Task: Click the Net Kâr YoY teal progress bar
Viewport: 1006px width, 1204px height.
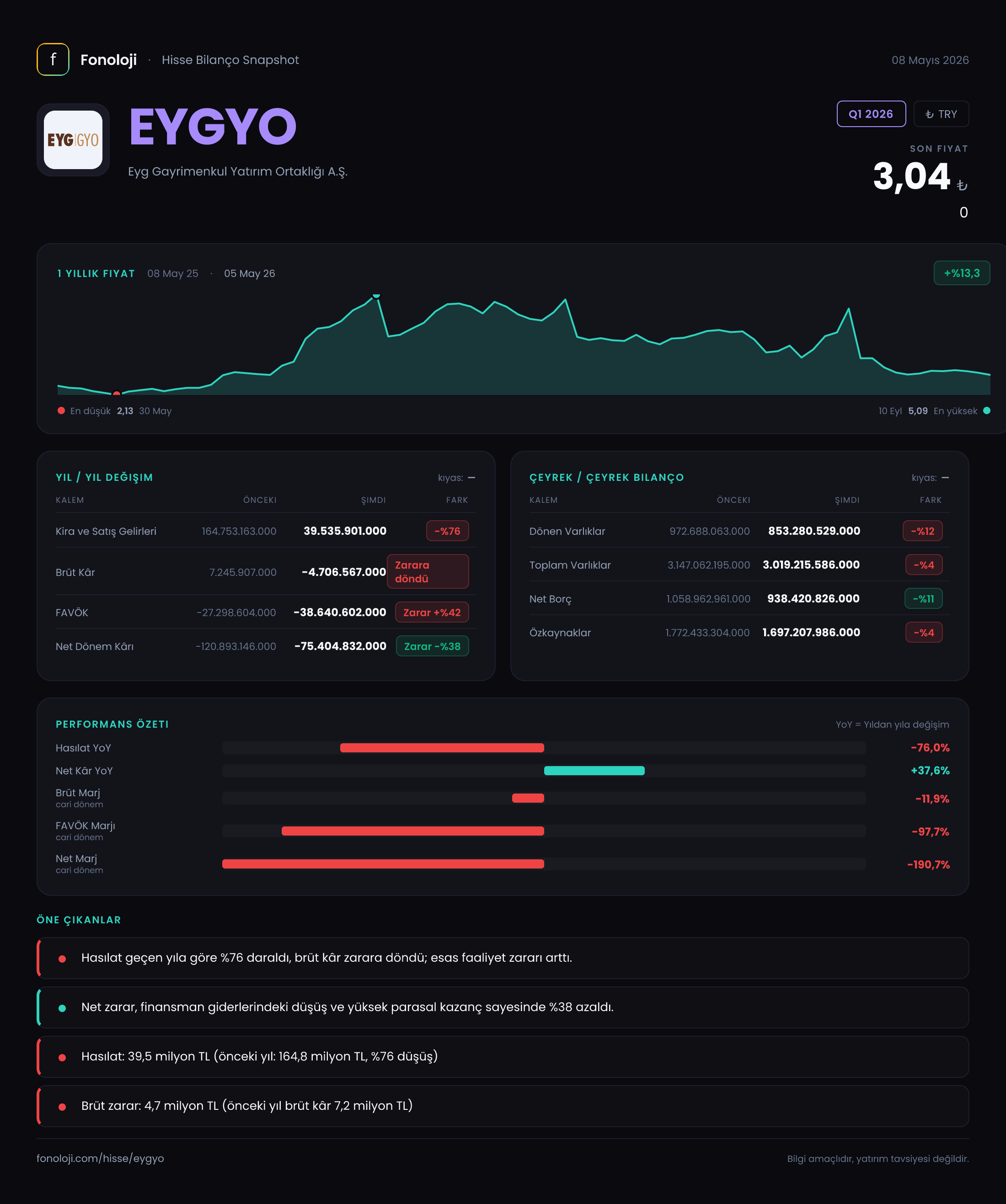Action: 594,771
